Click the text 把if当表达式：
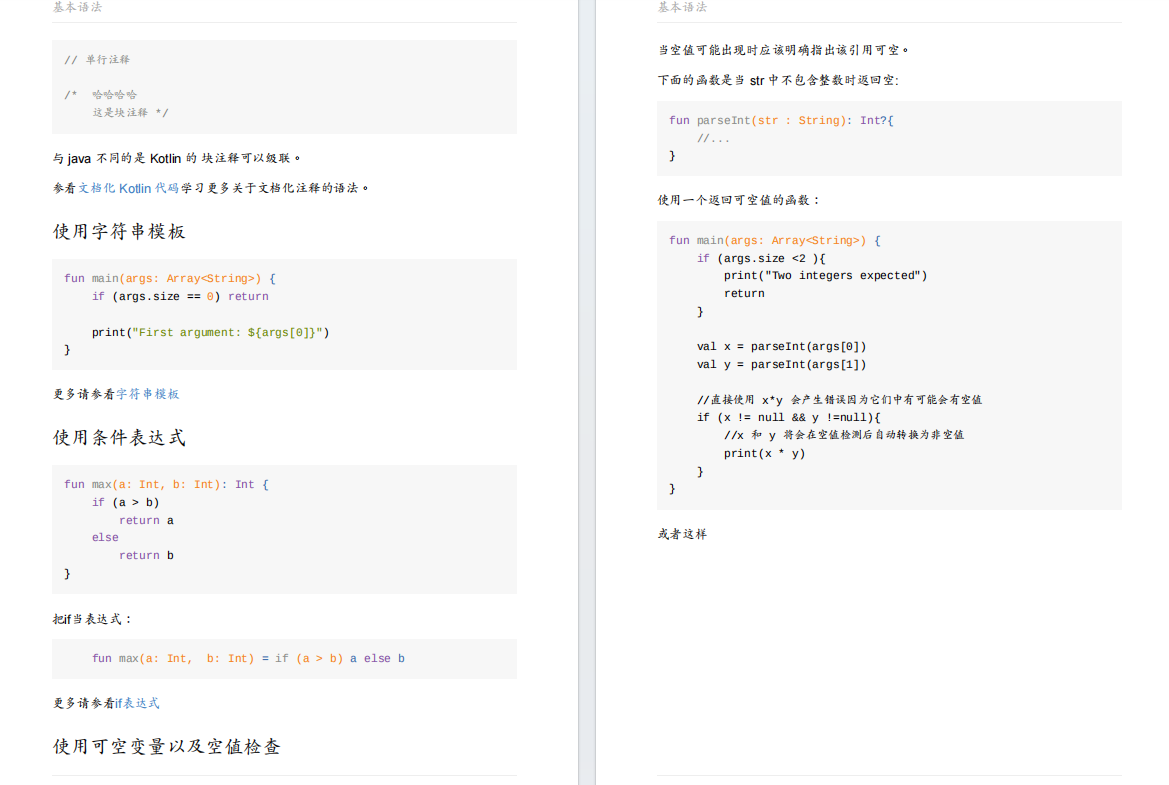This screenshot has height=785, width=1169. (92, 619)
